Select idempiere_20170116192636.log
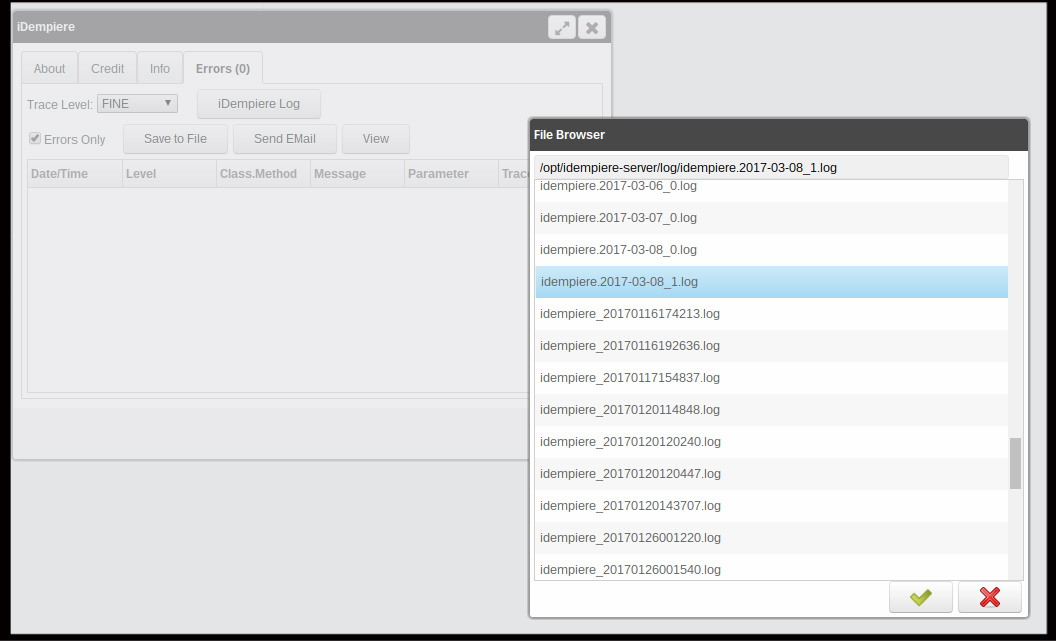This screenshot has height=641, width=1056. [772, 345]
